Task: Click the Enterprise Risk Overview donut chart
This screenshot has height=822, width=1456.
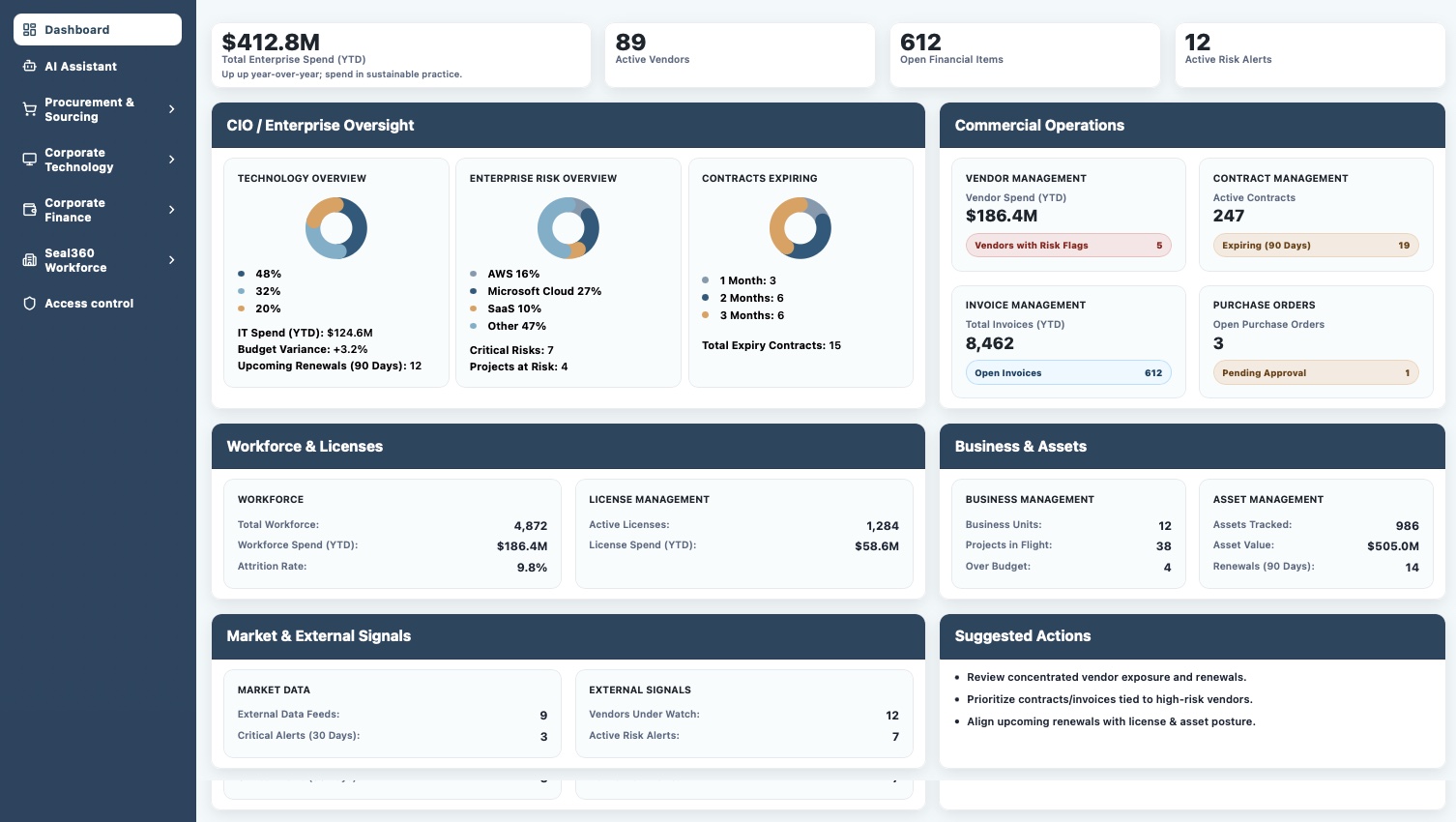Action: tap(568, 228)
